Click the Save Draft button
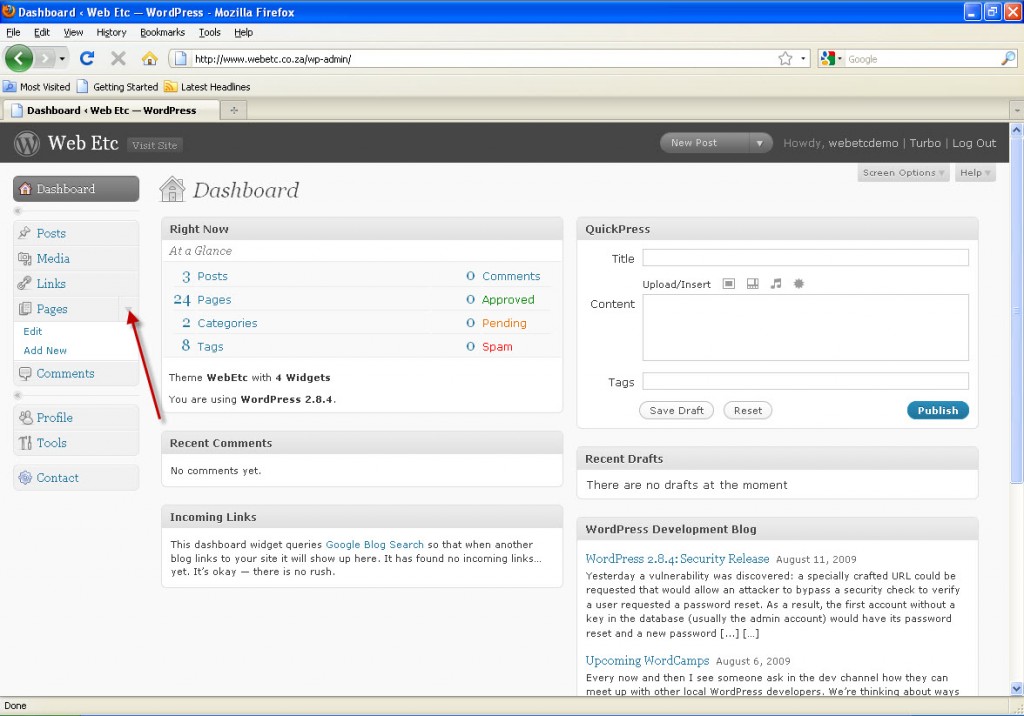Image resolution: width=1024 pixels, height=716 pixels. coord(676,410)
